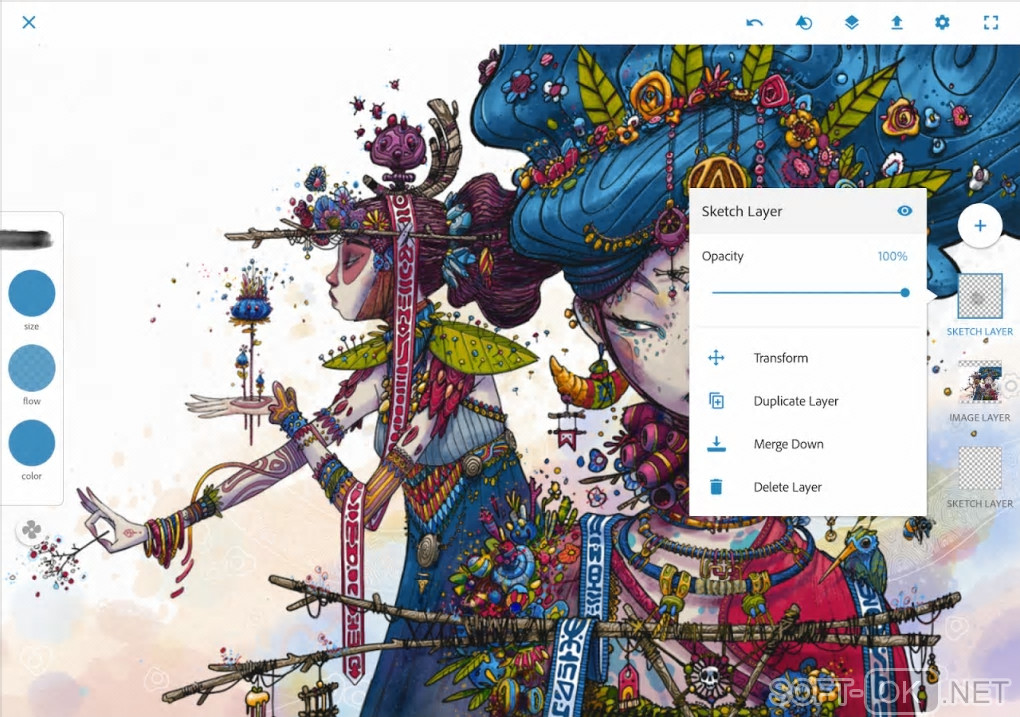1020x717 pixels.
Task: Tap the share/upload icon
Action: (x=896, y=23)
